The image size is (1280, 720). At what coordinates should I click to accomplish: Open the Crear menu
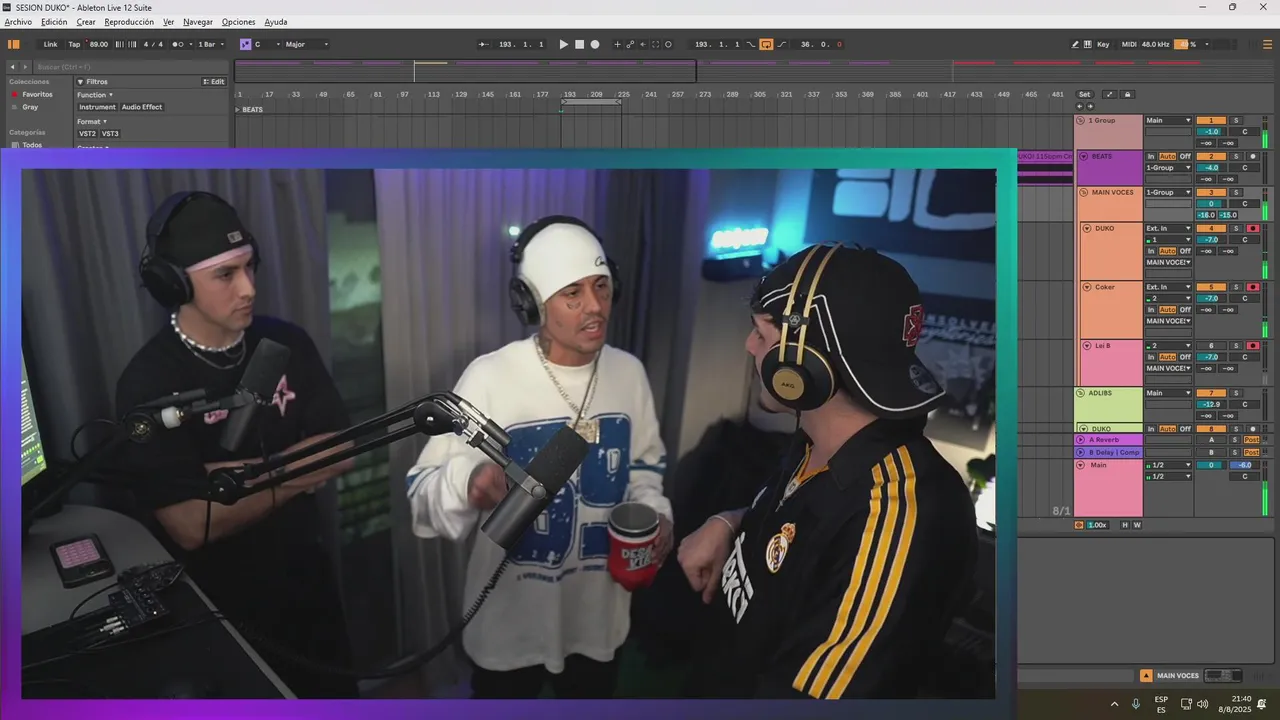point(86,22)
